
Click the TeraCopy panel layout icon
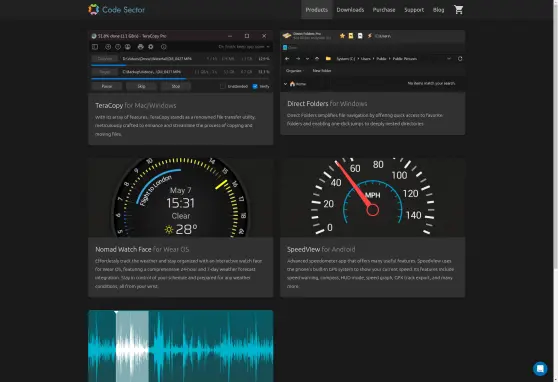coord(95,47)
